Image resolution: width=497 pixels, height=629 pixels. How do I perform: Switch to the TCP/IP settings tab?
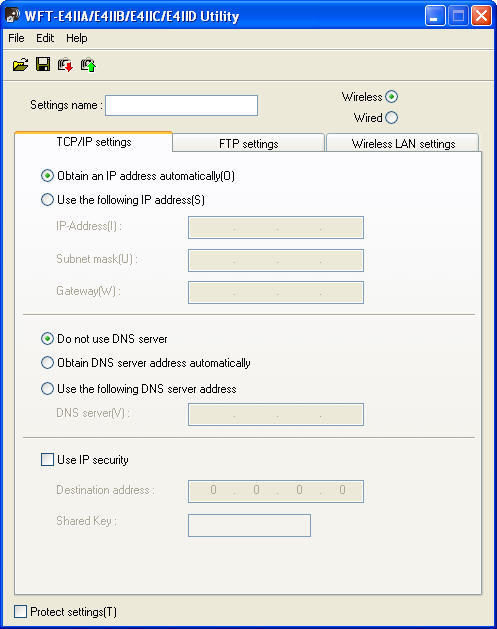tap(93, 142)
